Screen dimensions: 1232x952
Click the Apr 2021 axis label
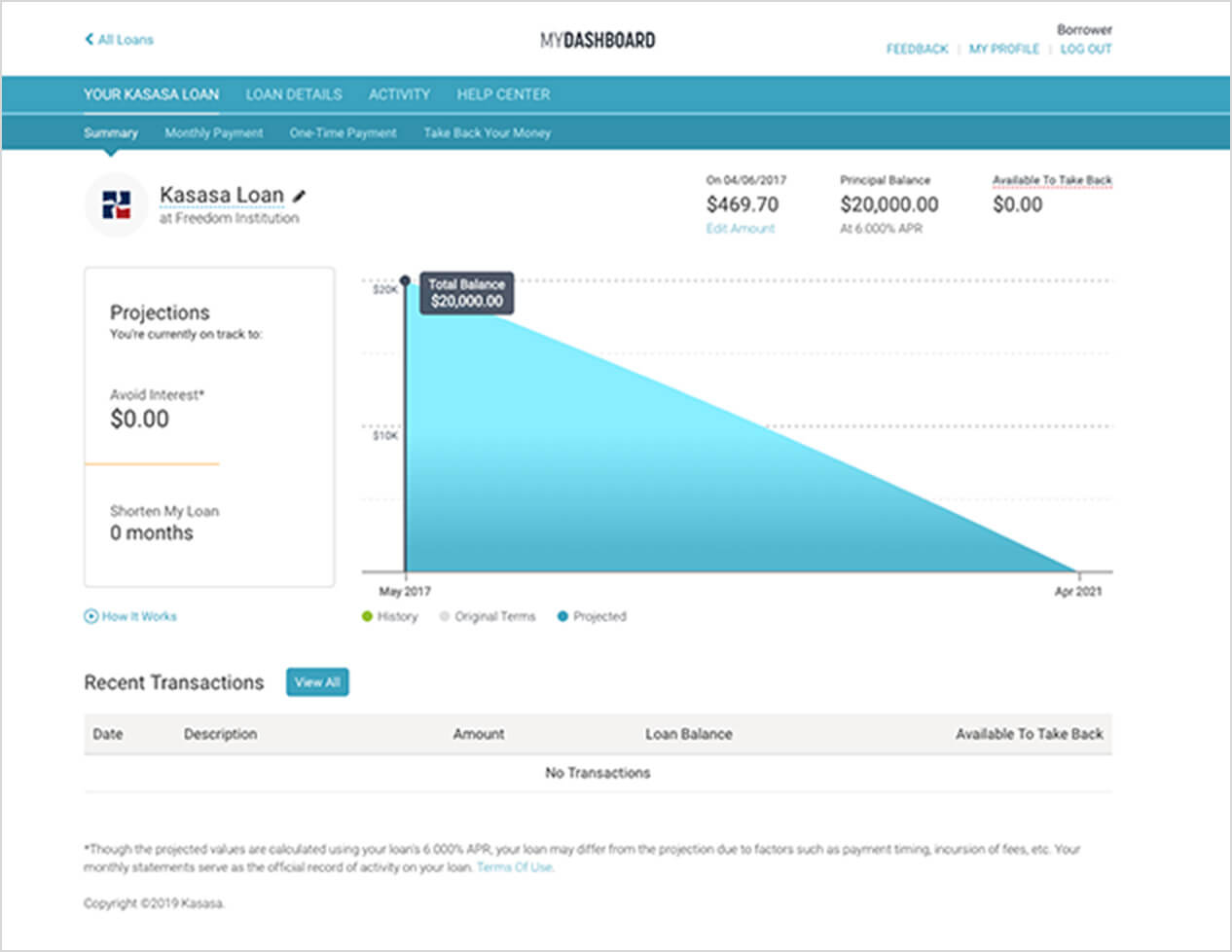coord(1078,591)
